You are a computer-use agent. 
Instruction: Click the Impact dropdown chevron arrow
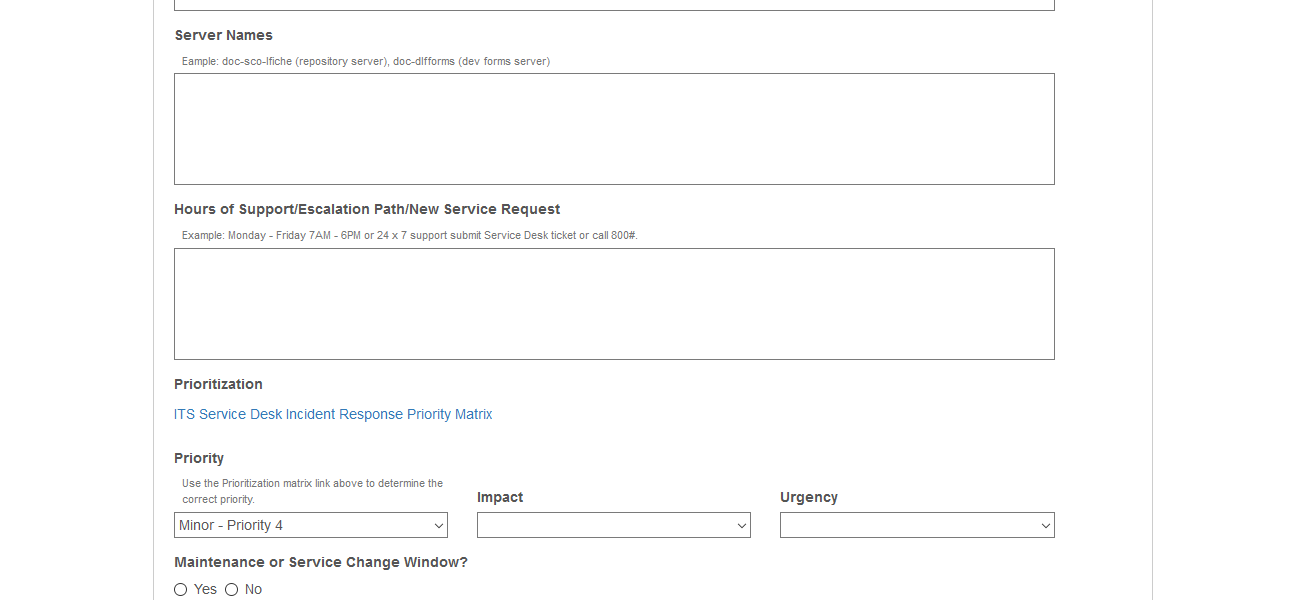coord(741,526)
